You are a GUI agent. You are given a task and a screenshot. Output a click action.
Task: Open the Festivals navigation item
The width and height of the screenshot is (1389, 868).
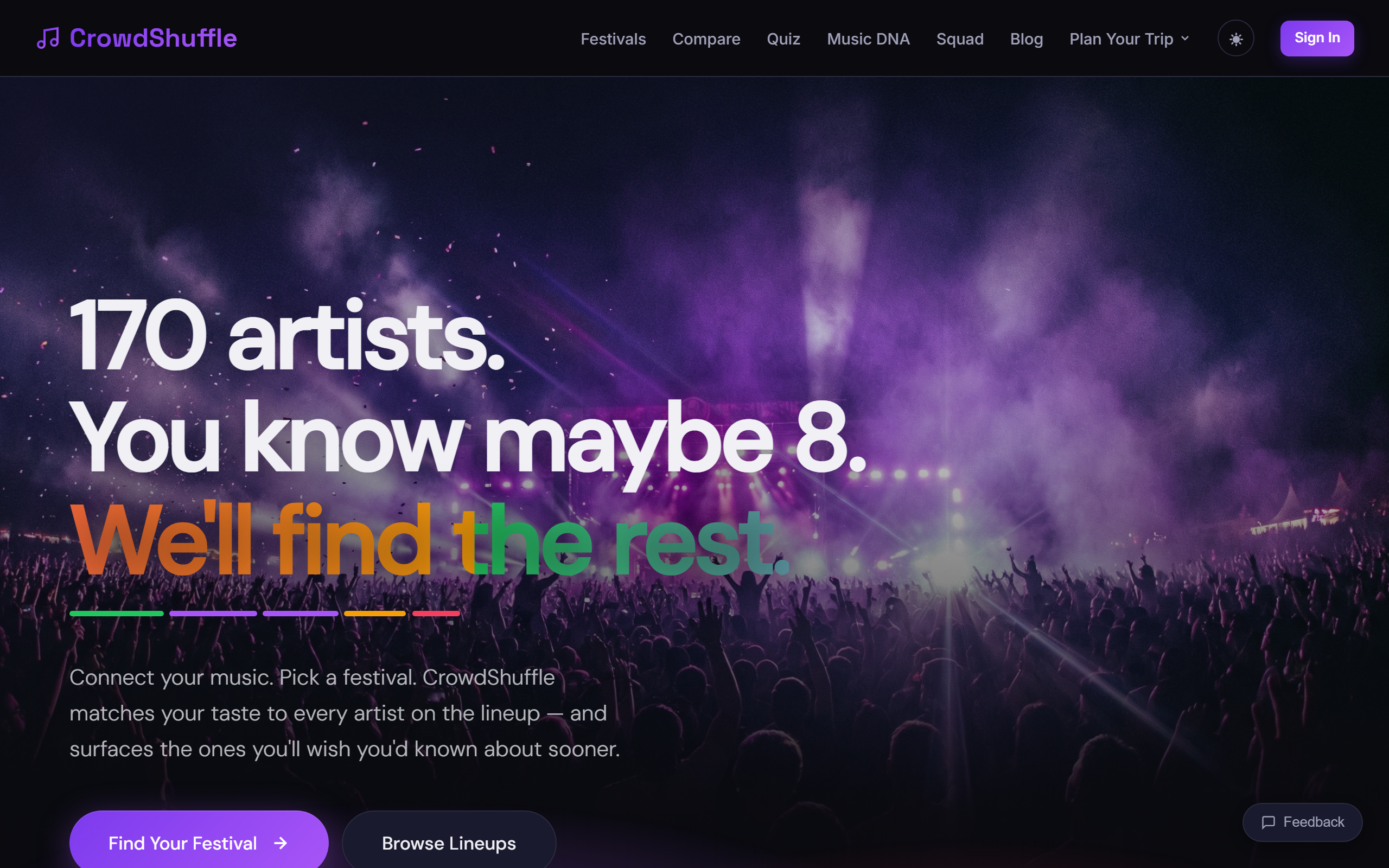pyautogui.click(x=613, y=39)
